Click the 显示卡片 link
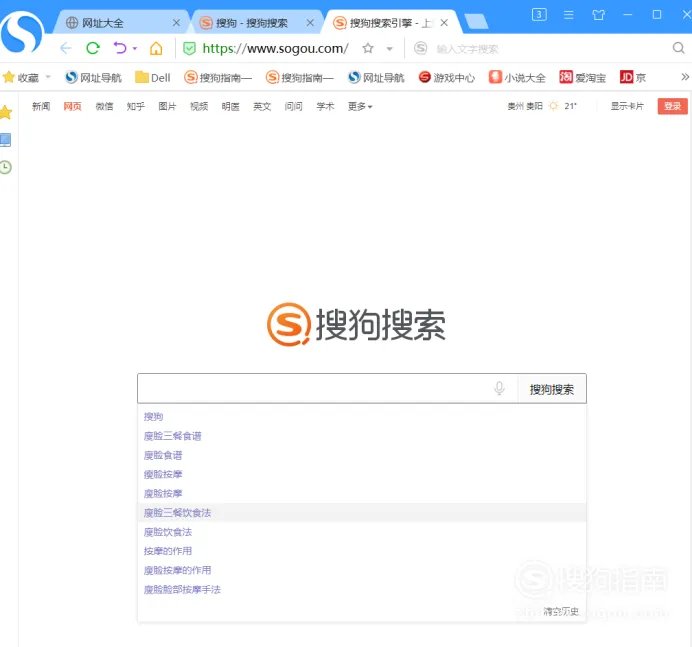The width and height of the screenshot is (692, 647). click(x=627, y=106)
